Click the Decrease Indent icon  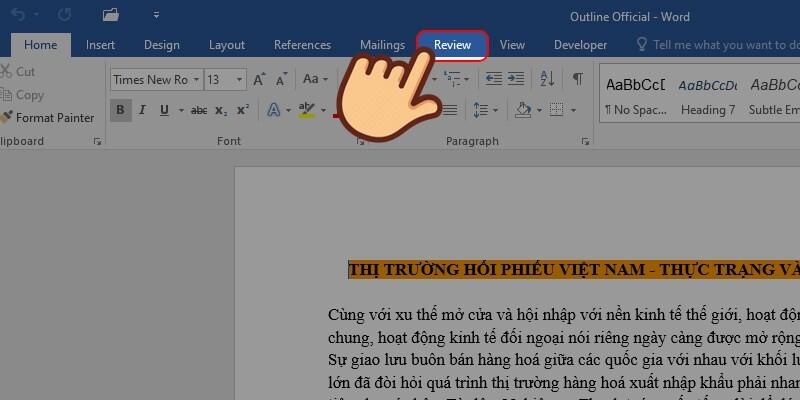(x=493, y=79)
